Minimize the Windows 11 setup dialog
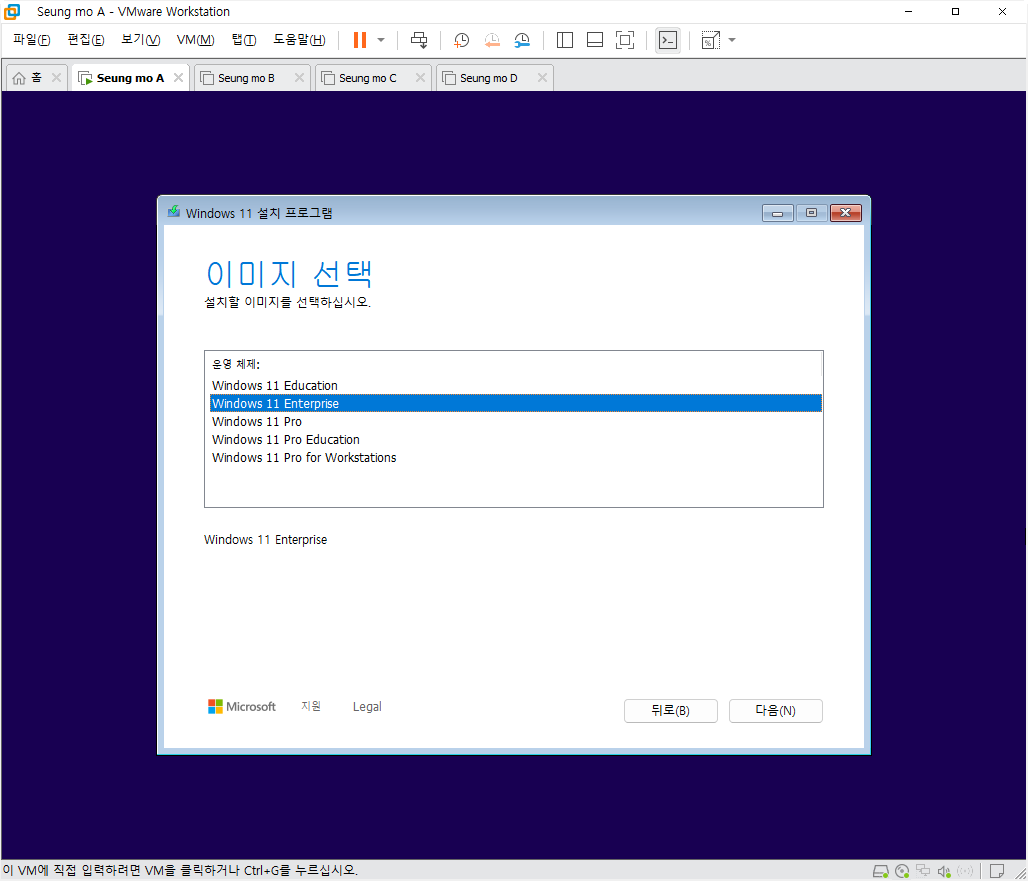 778,213
